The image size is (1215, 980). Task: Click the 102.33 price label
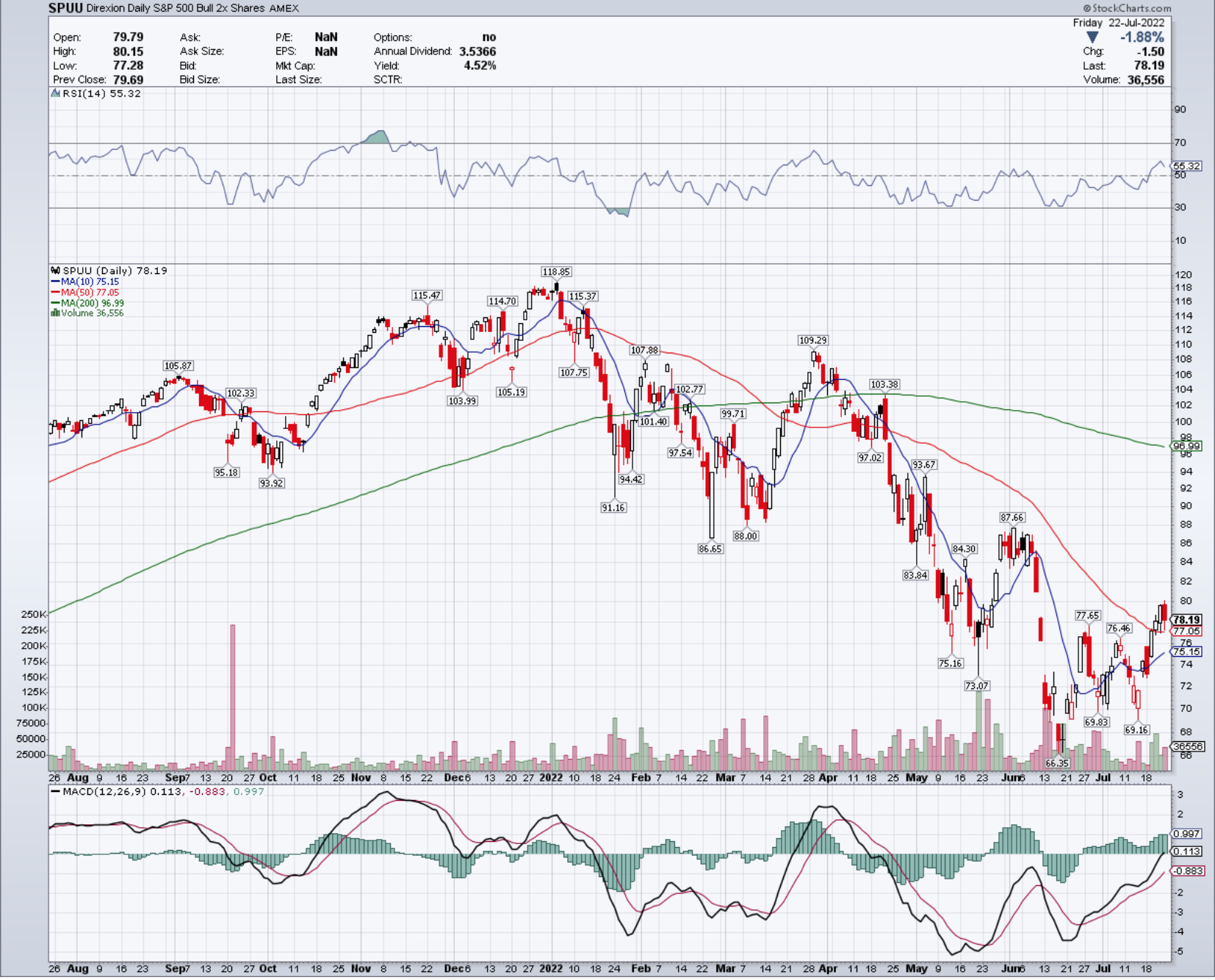click(x=240, y=393)
